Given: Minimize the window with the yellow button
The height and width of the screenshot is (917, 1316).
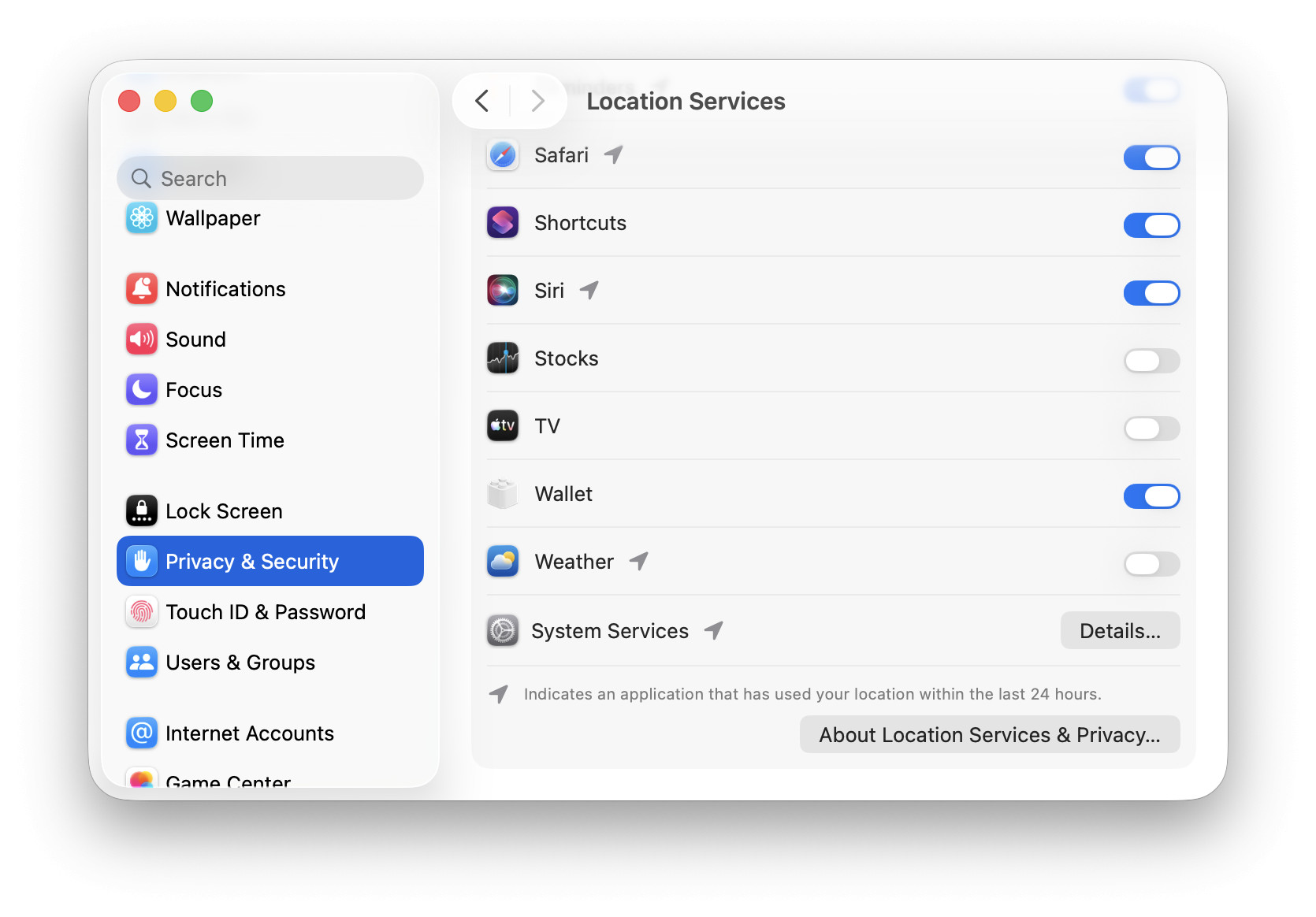Looking at the screenshot, I should pos(165,101).
